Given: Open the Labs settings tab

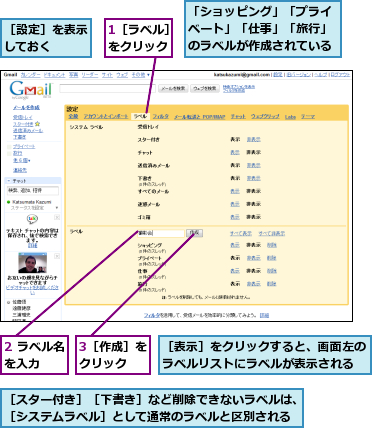Looking at the screenshot, I should pos(290,117).
